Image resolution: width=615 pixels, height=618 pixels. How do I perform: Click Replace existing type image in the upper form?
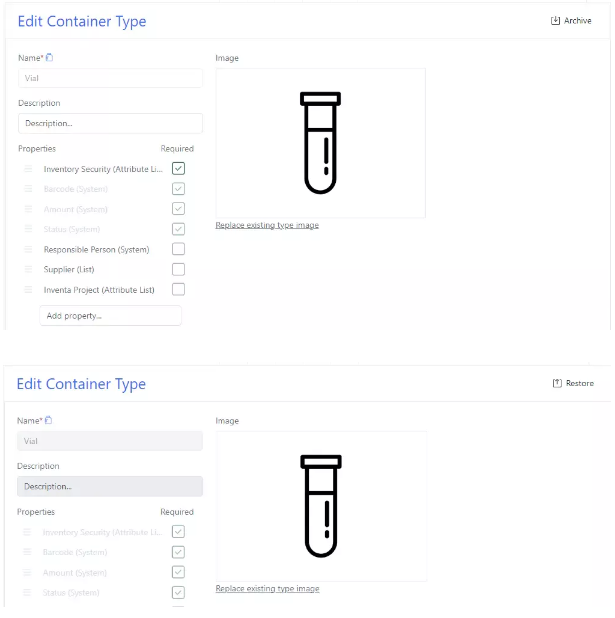[267, 226]
